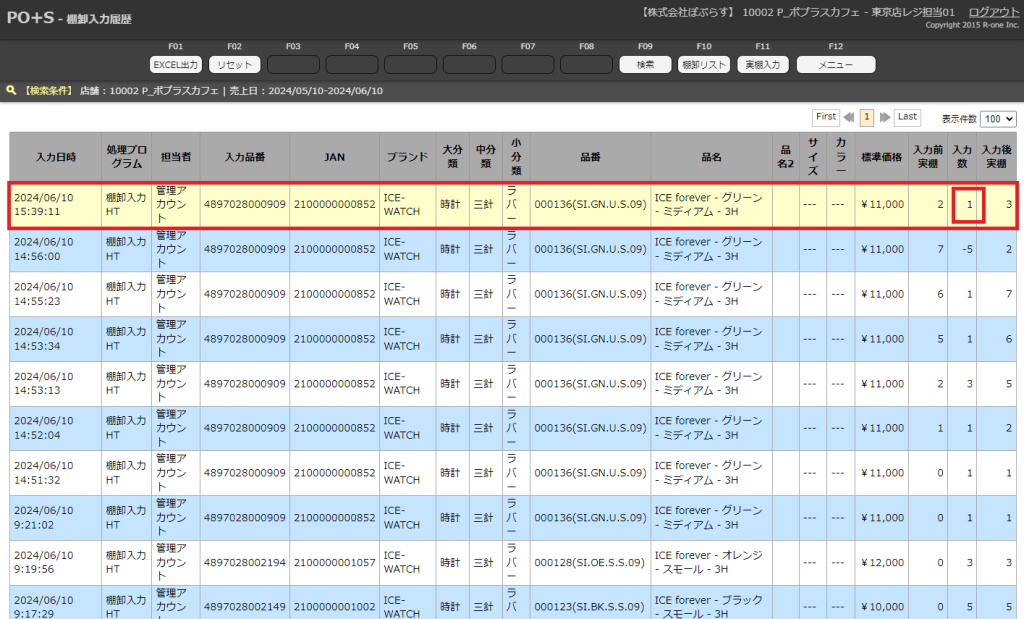Go to next page using double-right arrow
This screenshot has width=1024, height=619.
coord(884,117)
